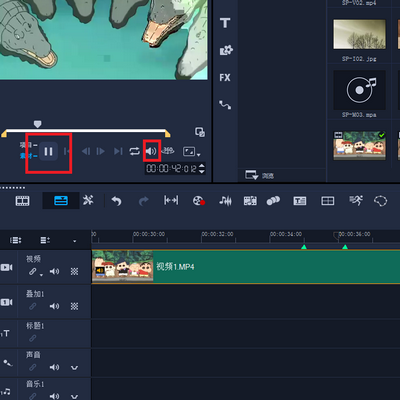Open the Title library (T icon)

point(225,23)
